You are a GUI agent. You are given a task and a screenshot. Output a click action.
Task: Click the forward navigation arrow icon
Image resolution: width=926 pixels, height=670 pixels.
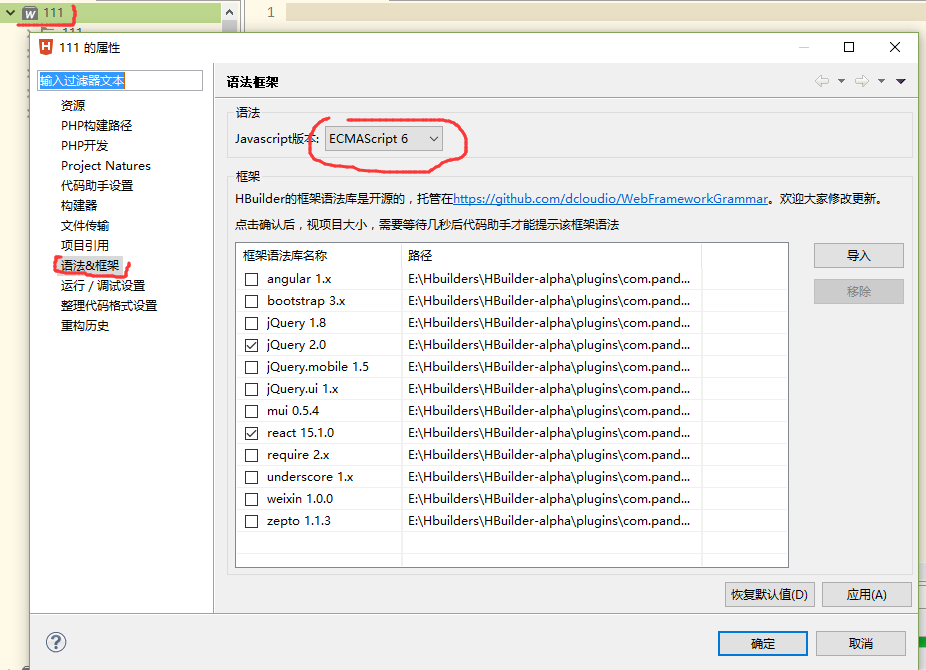[862, 81]
